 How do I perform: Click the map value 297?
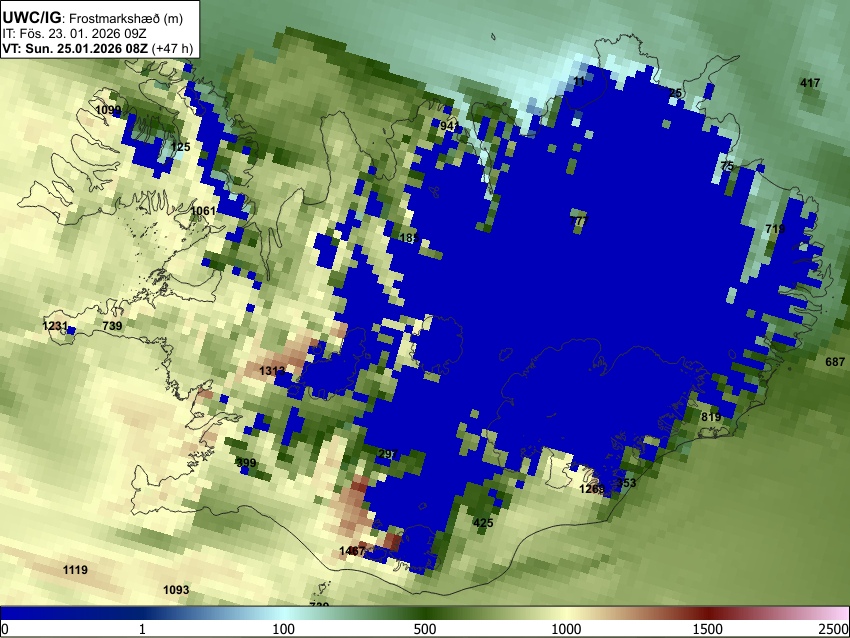388,454
